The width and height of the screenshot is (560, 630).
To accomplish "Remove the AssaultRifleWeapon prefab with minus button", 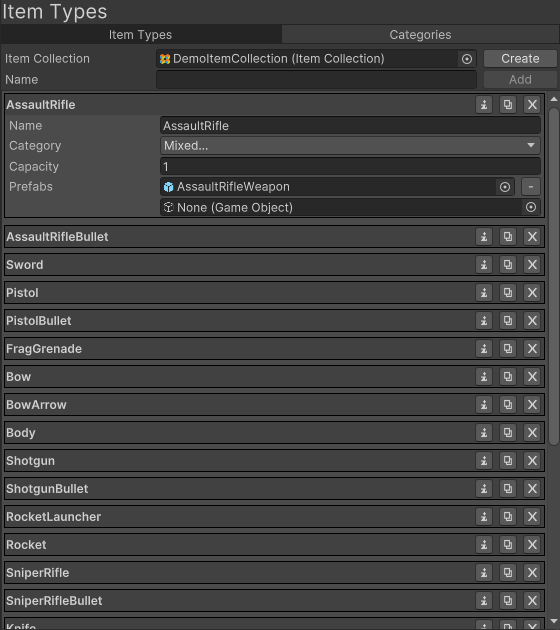I will [531, 187].
